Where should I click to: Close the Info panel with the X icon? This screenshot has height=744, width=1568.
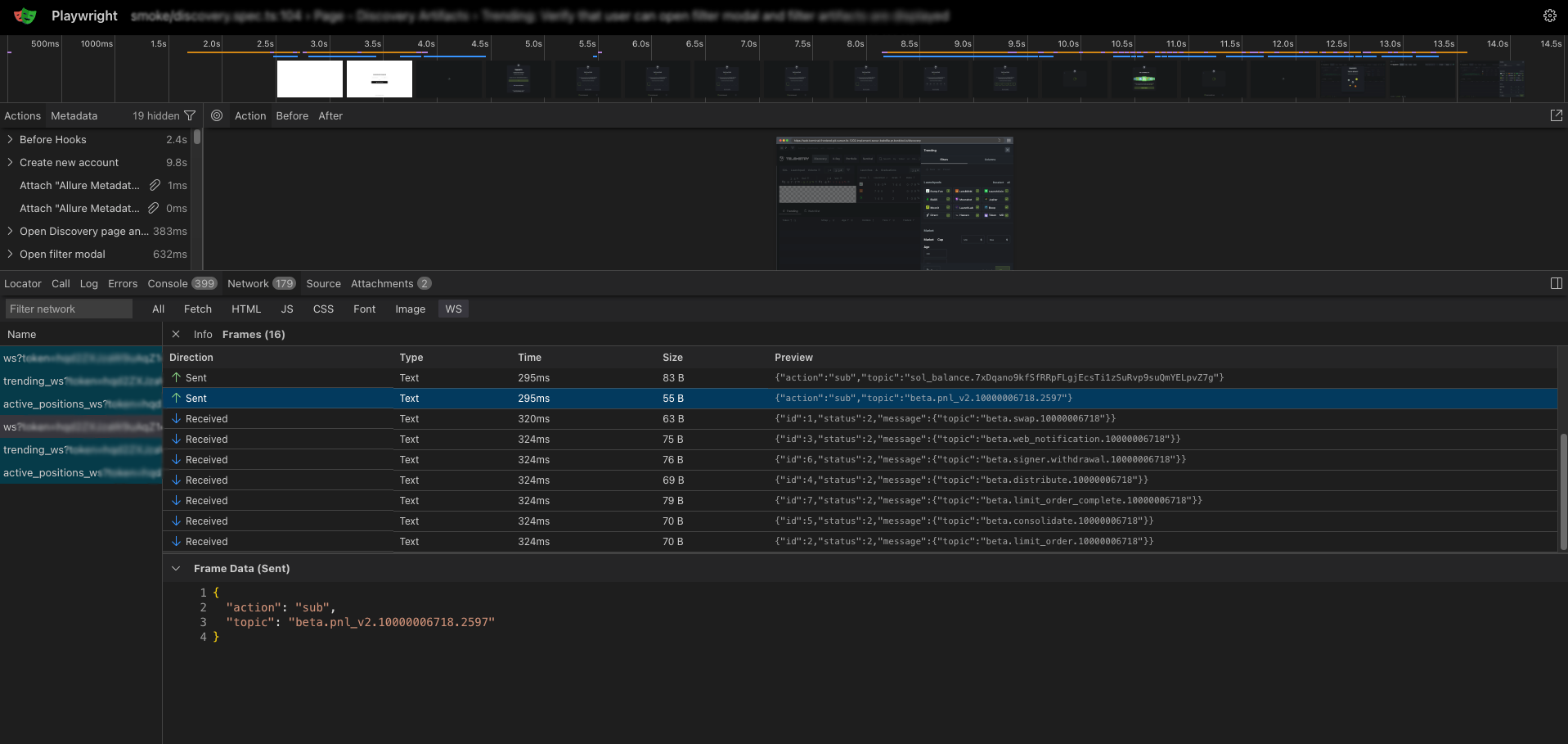coord(176,334)
